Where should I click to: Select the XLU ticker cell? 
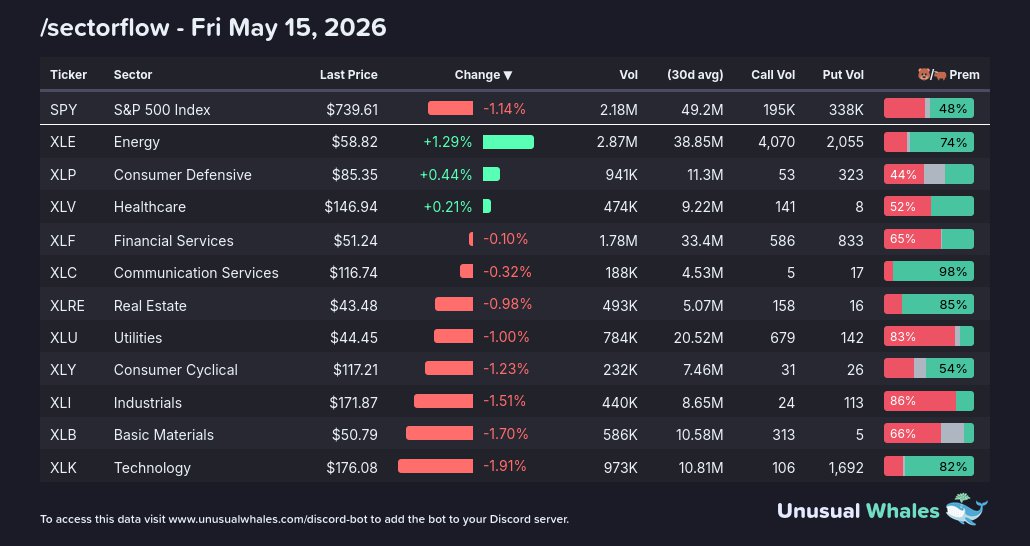click(x=64, y=338)
